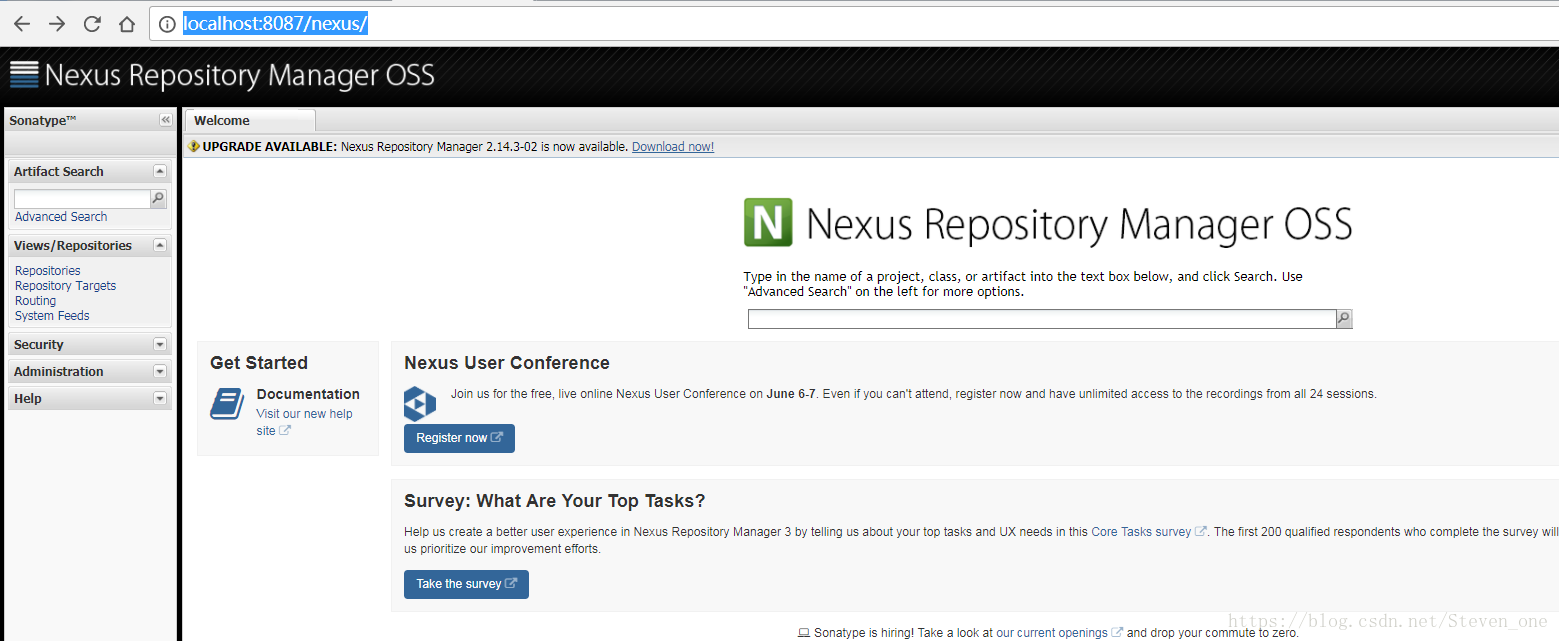Viewport: 1559px width, 641px height.
Task: Click the Download now! link
Action: 673,147
